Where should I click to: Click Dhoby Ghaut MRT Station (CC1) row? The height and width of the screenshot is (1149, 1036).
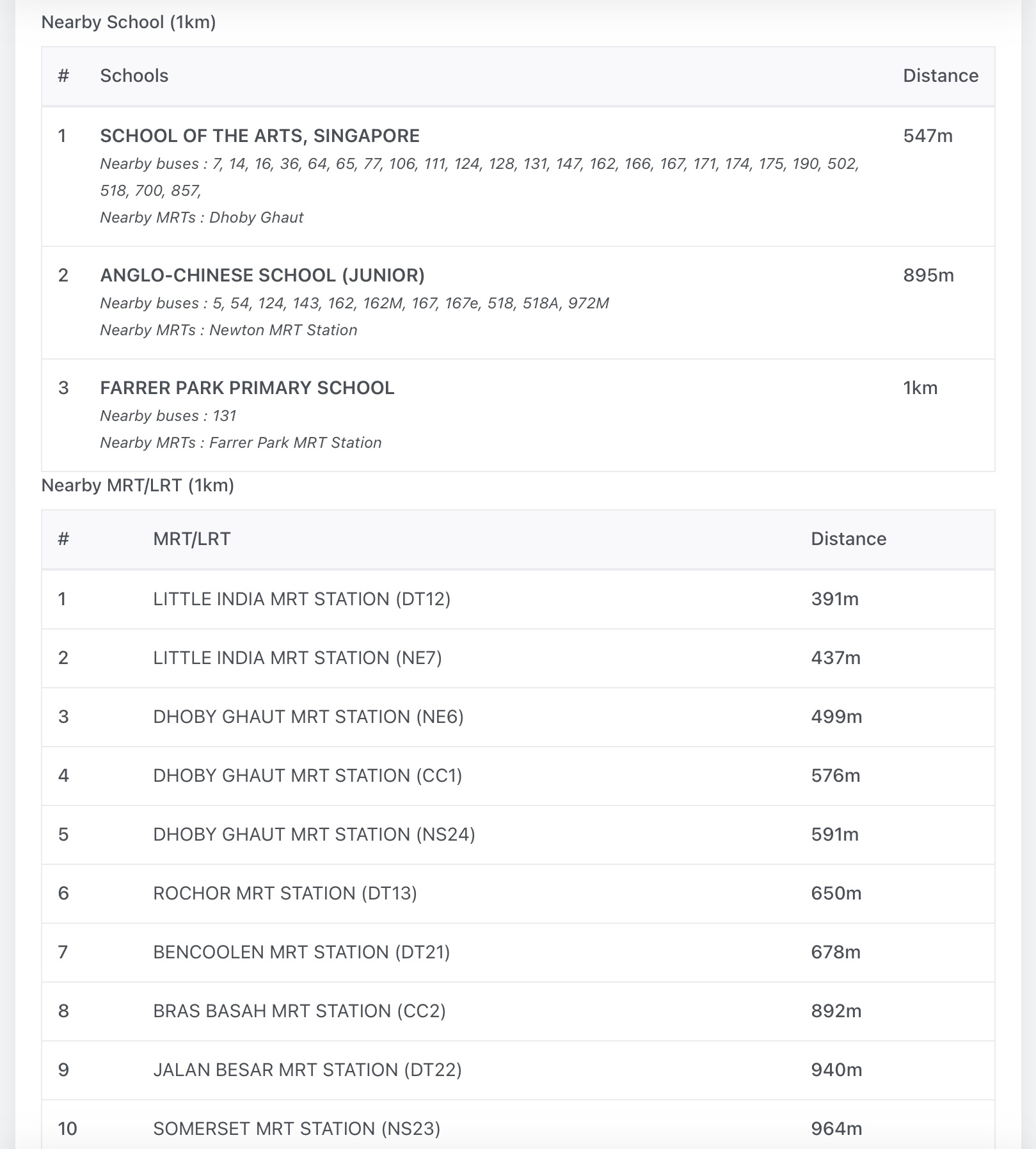click(x=307, y=775)
